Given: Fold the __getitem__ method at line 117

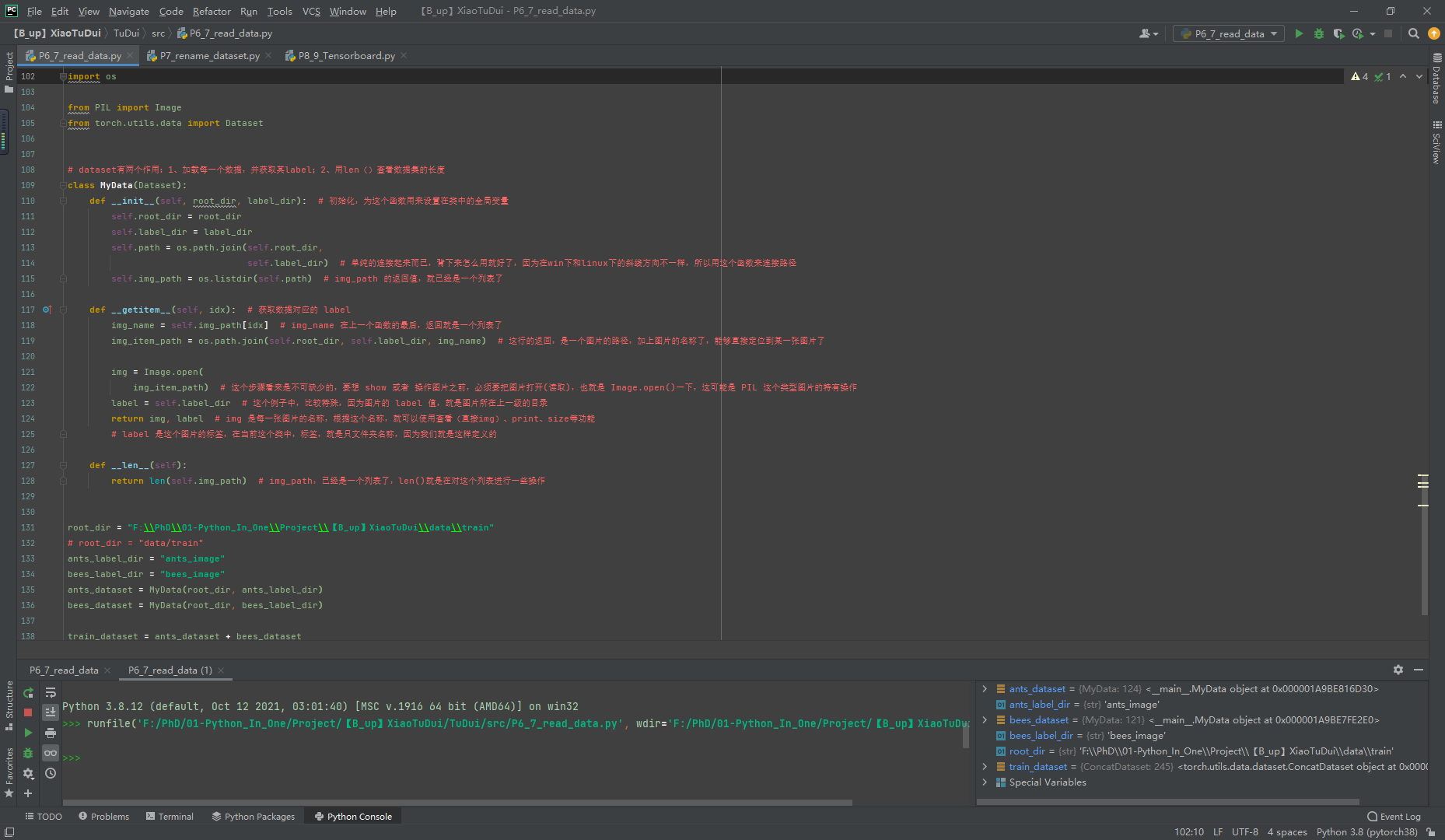Looking at the screenshot, I should 63,310.
